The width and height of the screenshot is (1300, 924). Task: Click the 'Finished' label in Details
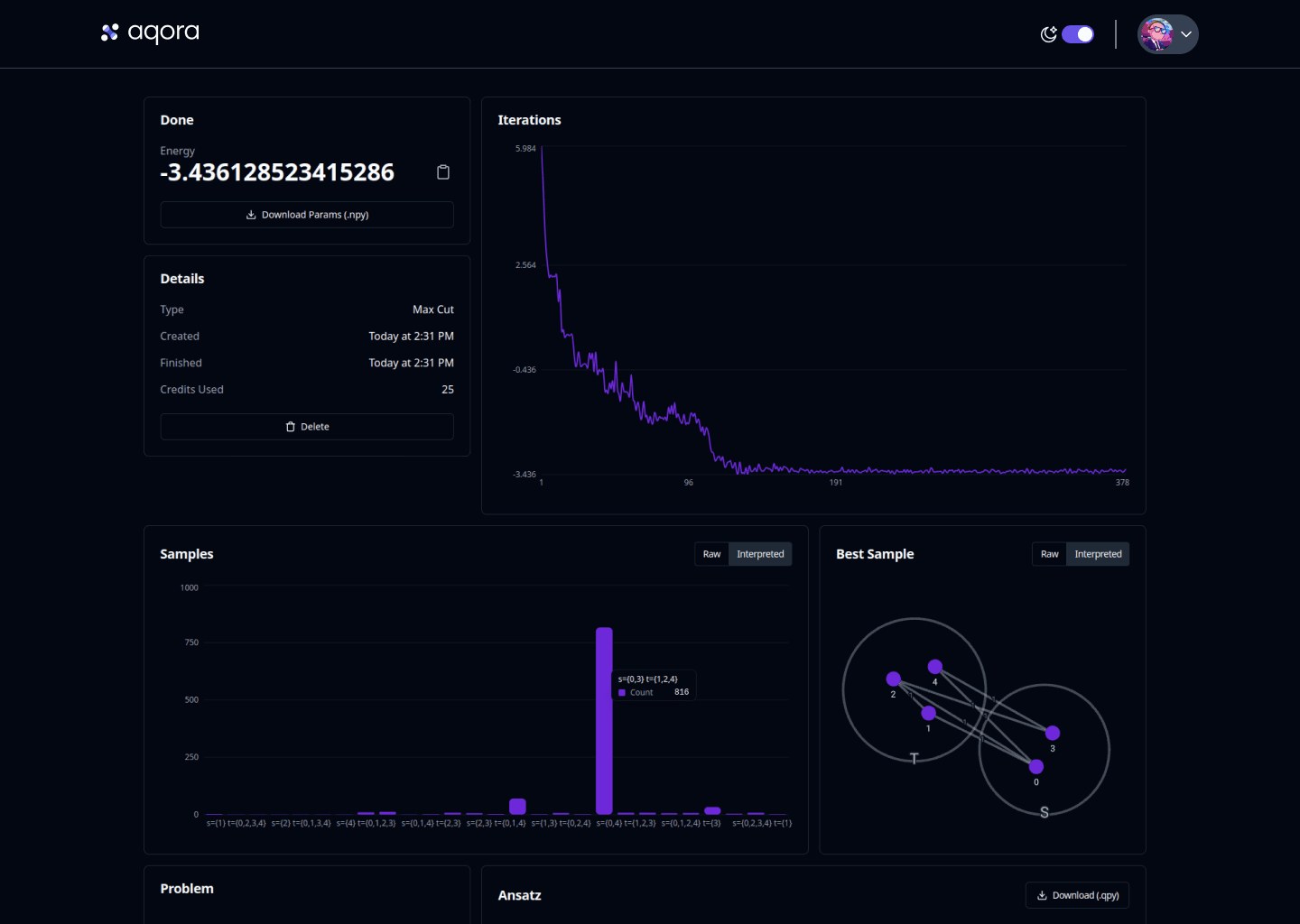tap(181, 363)
